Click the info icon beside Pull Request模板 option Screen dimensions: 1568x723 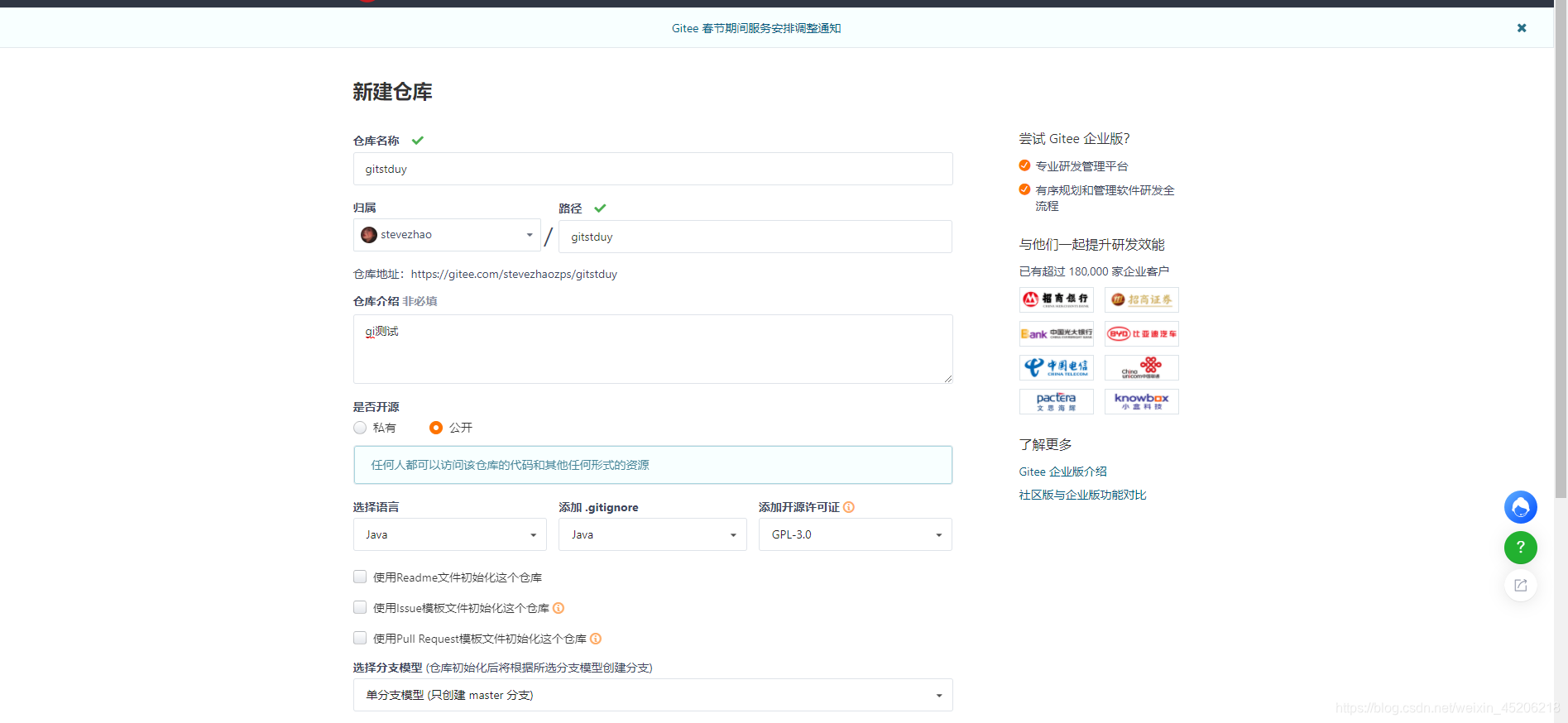click(x=596, y=639)
